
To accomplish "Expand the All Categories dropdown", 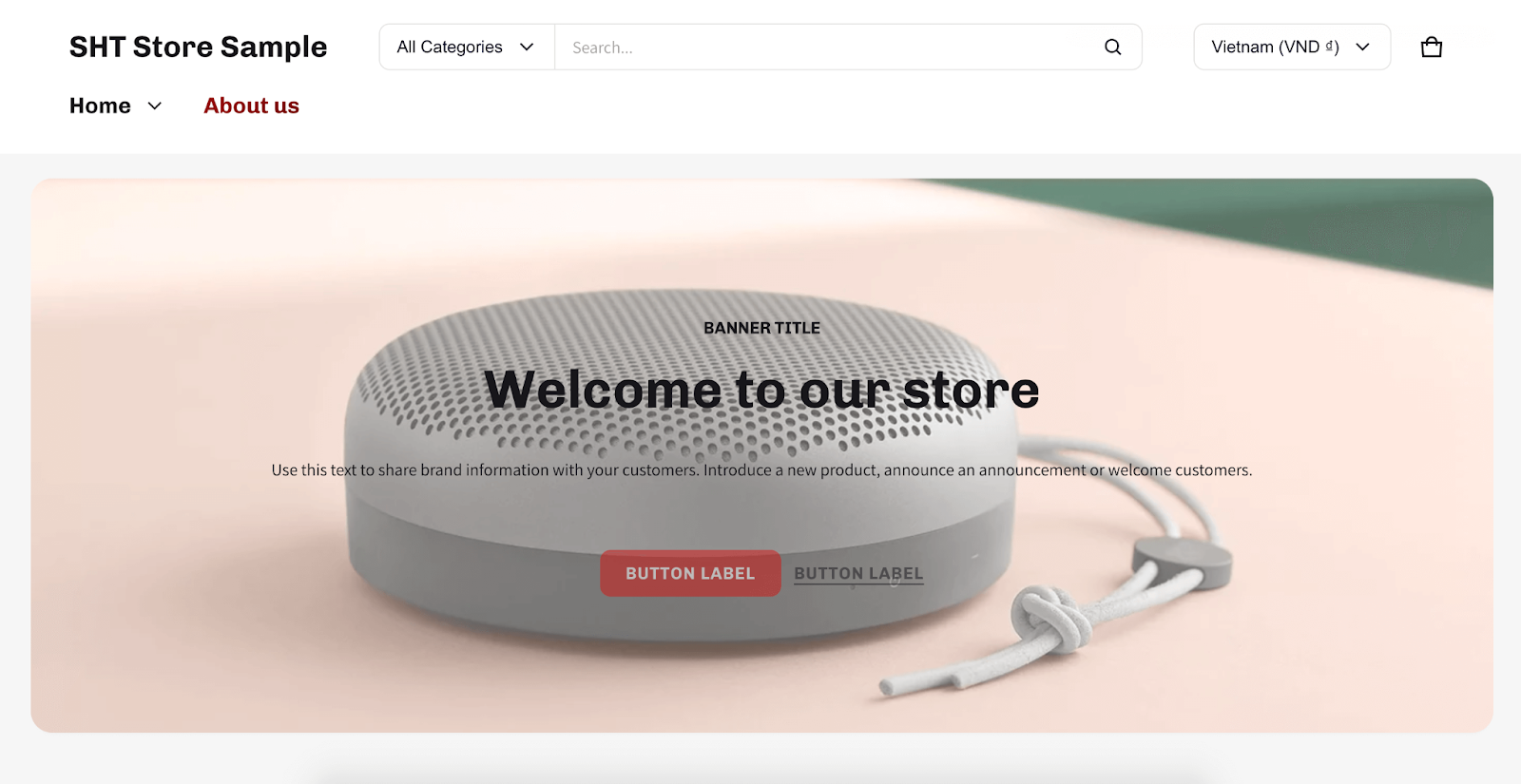I will point(467,47).
